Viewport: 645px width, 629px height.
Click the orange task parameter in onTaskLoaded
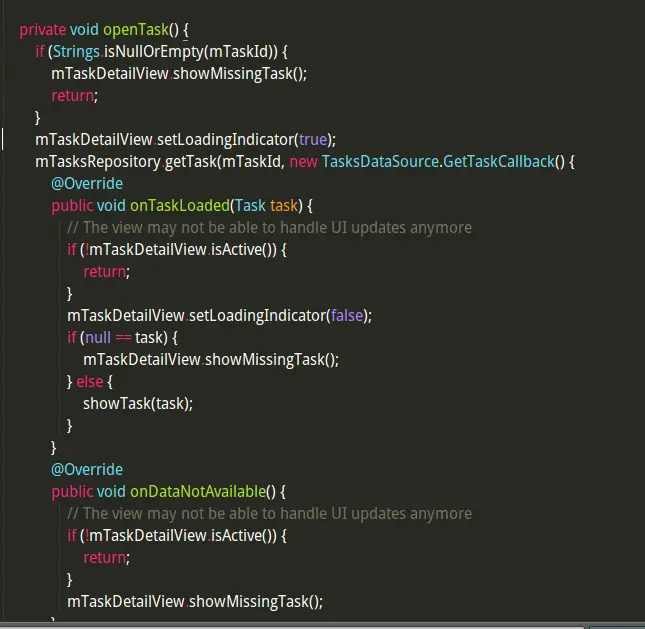click(x=283, y=206)
